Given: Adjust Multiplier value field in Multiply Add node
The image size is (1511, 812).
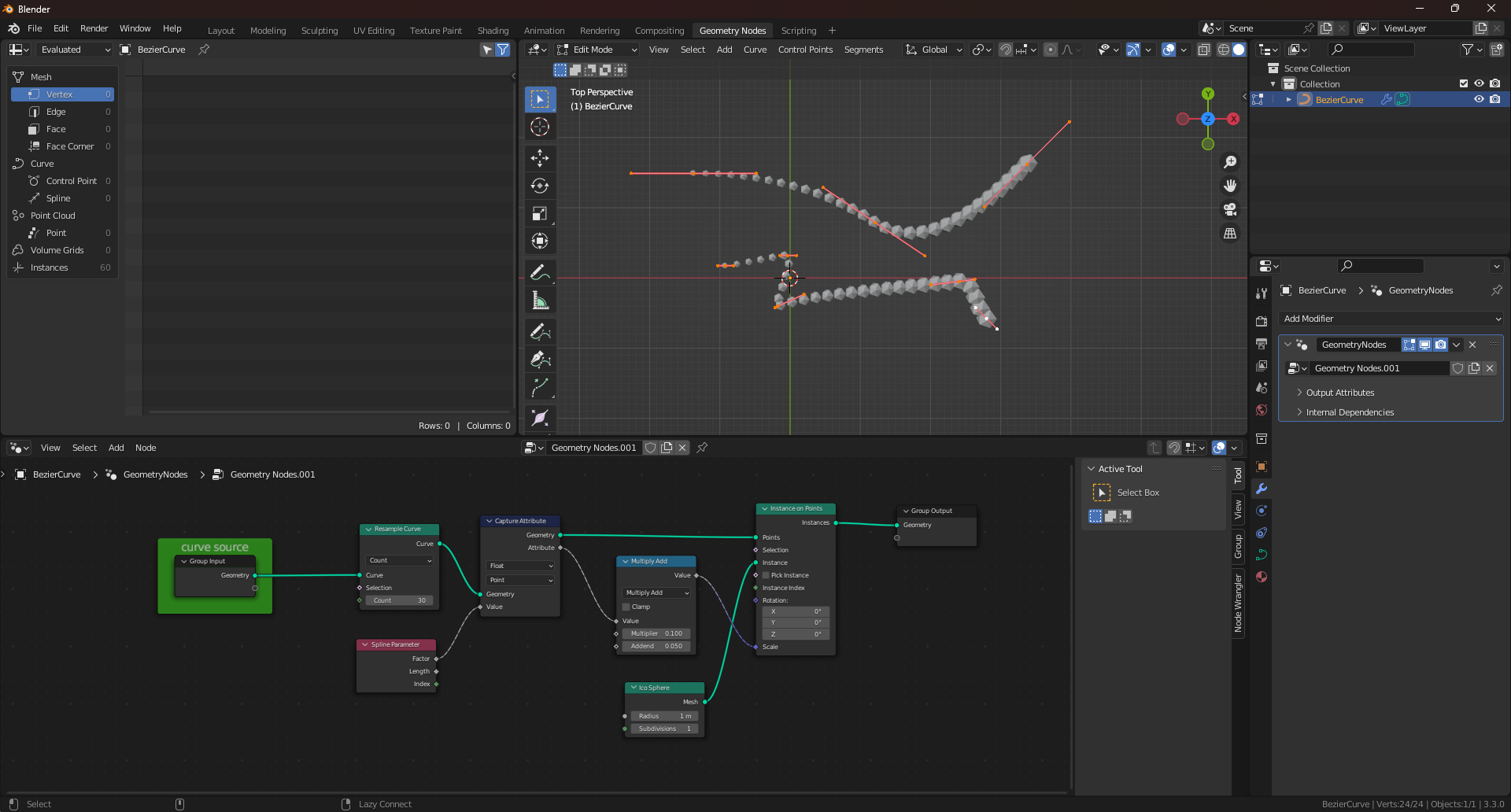Looking at the screenshot, I should 656,633.
